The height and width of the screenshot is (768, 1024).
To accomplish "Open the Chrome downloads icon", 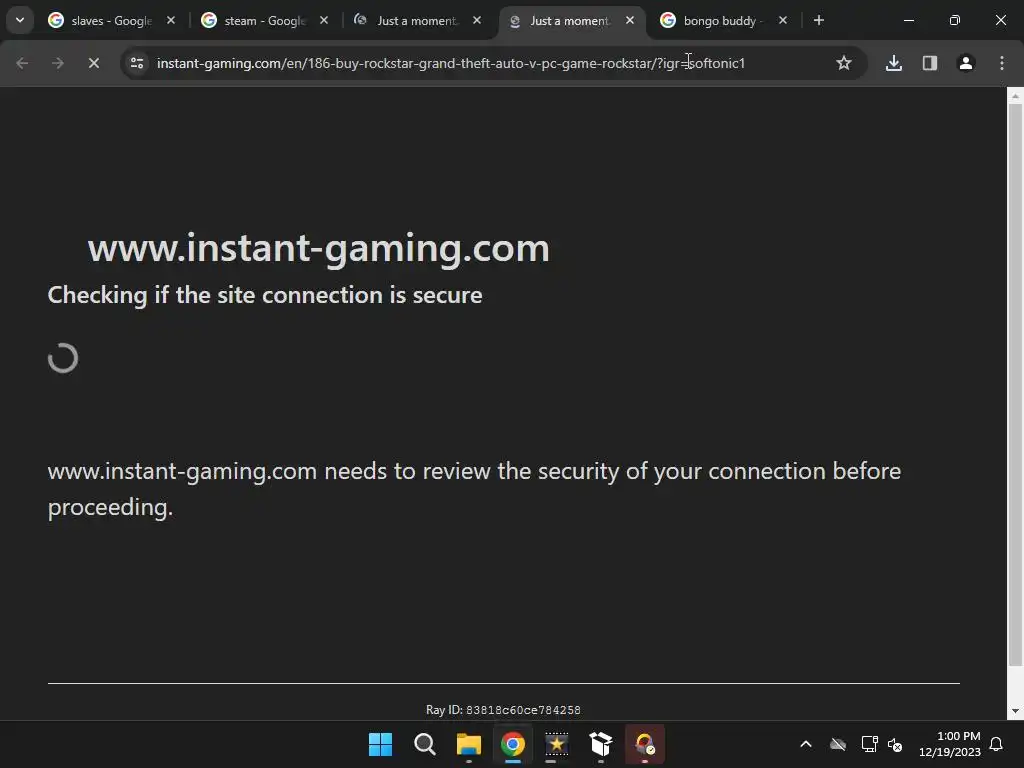I will pos(894,63).
